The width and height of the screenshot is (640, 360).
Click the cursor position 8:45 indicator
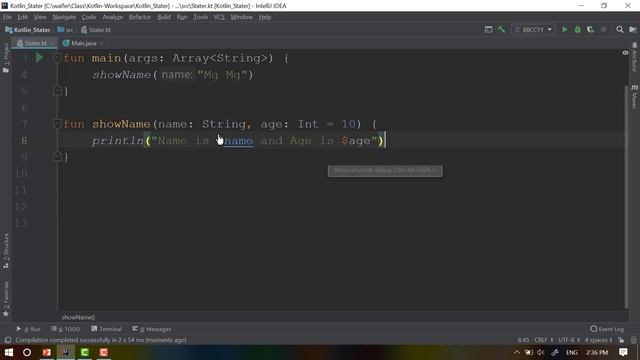523,340
